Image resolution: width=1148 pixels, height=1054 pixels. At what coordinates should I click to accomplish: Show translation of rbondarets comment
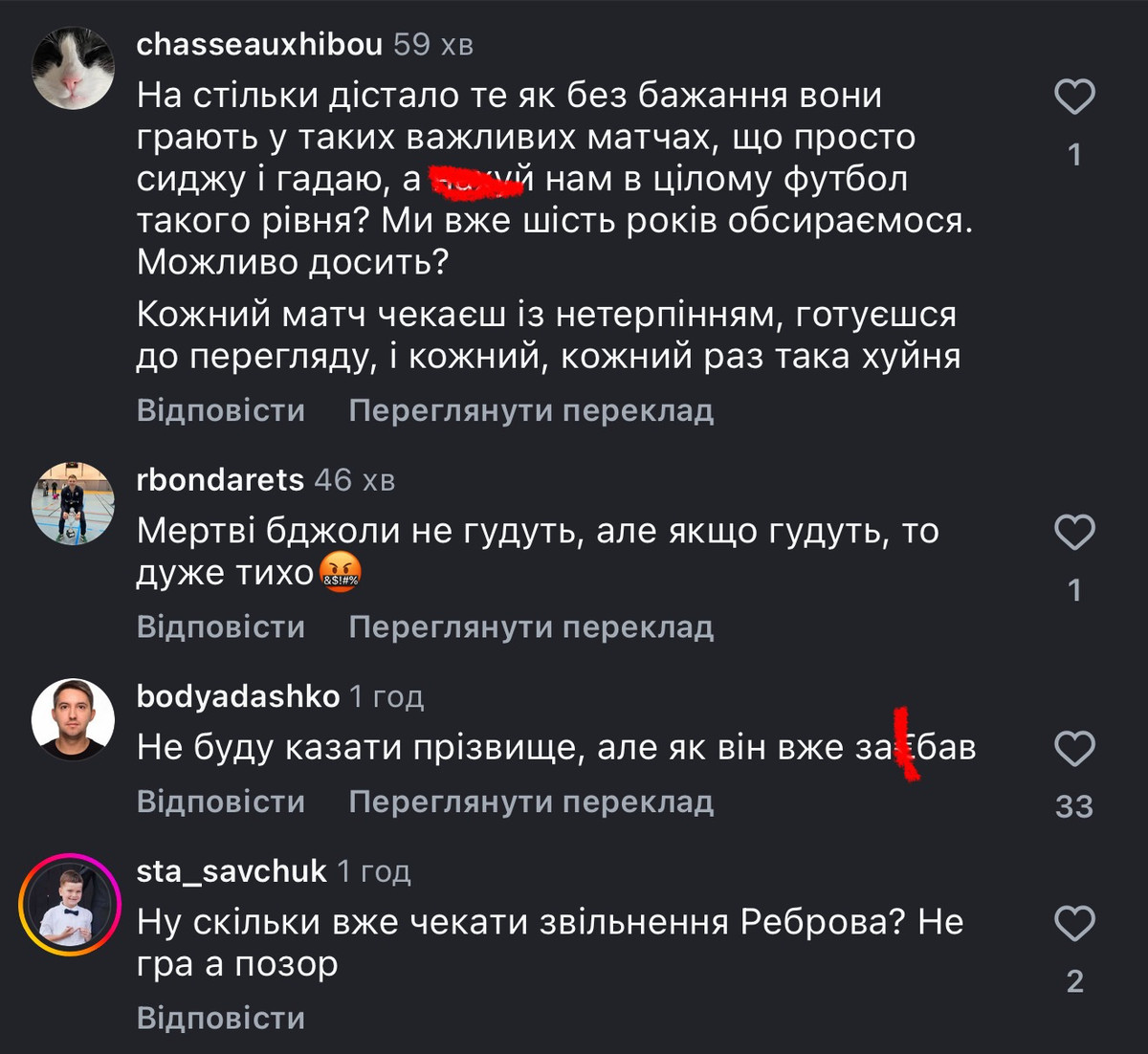pyautogui.click(x=531, y=626)
